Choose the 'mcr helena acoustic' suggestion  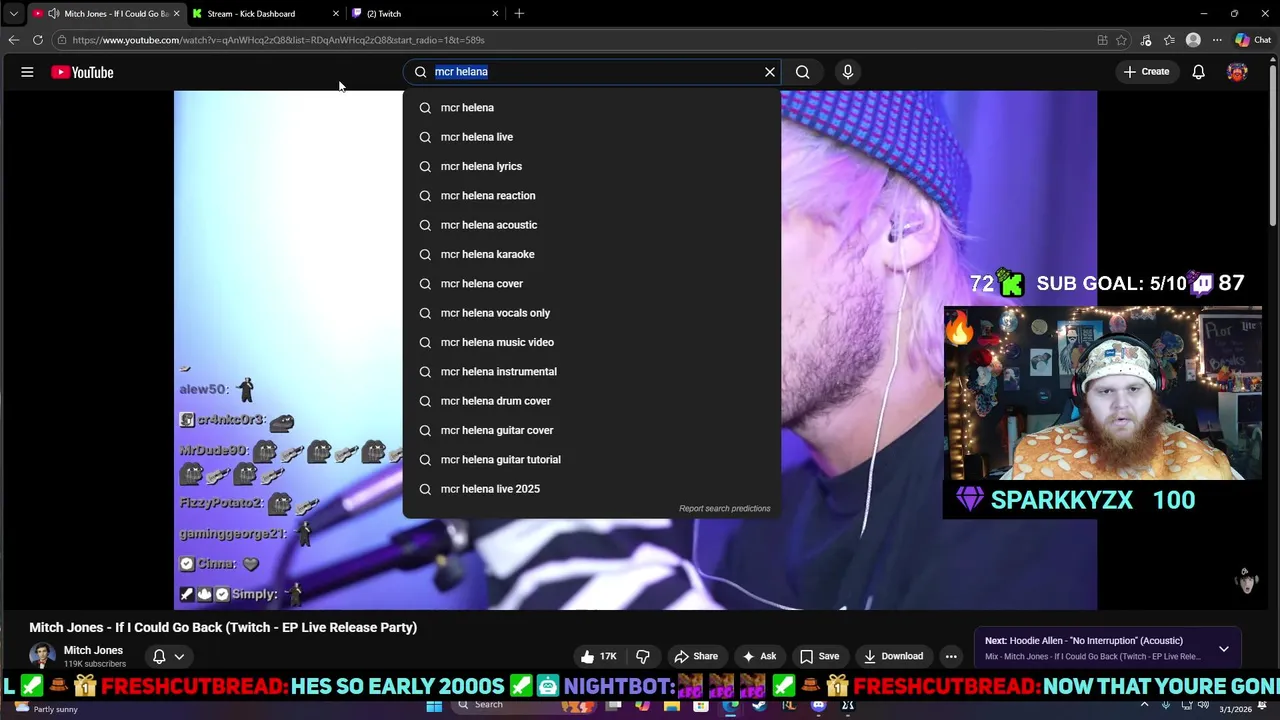click(x=592, y=225)
